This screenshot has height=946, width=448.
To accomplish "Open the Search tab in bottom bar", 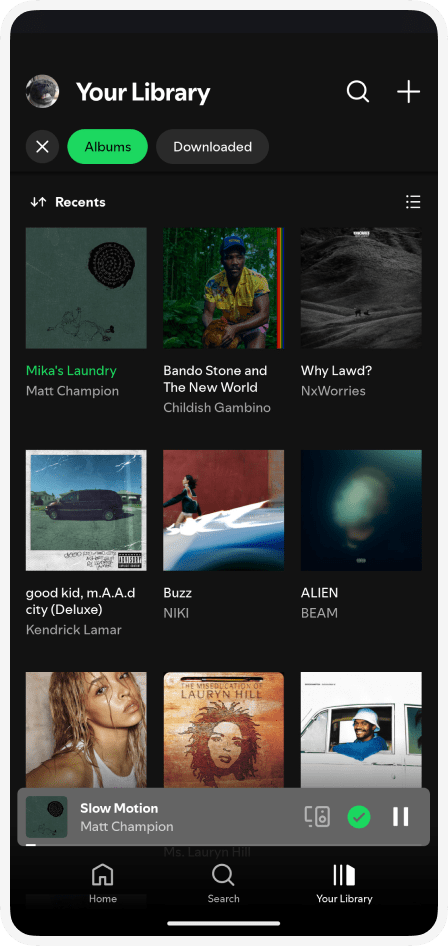I will click(x=223, y=883).
